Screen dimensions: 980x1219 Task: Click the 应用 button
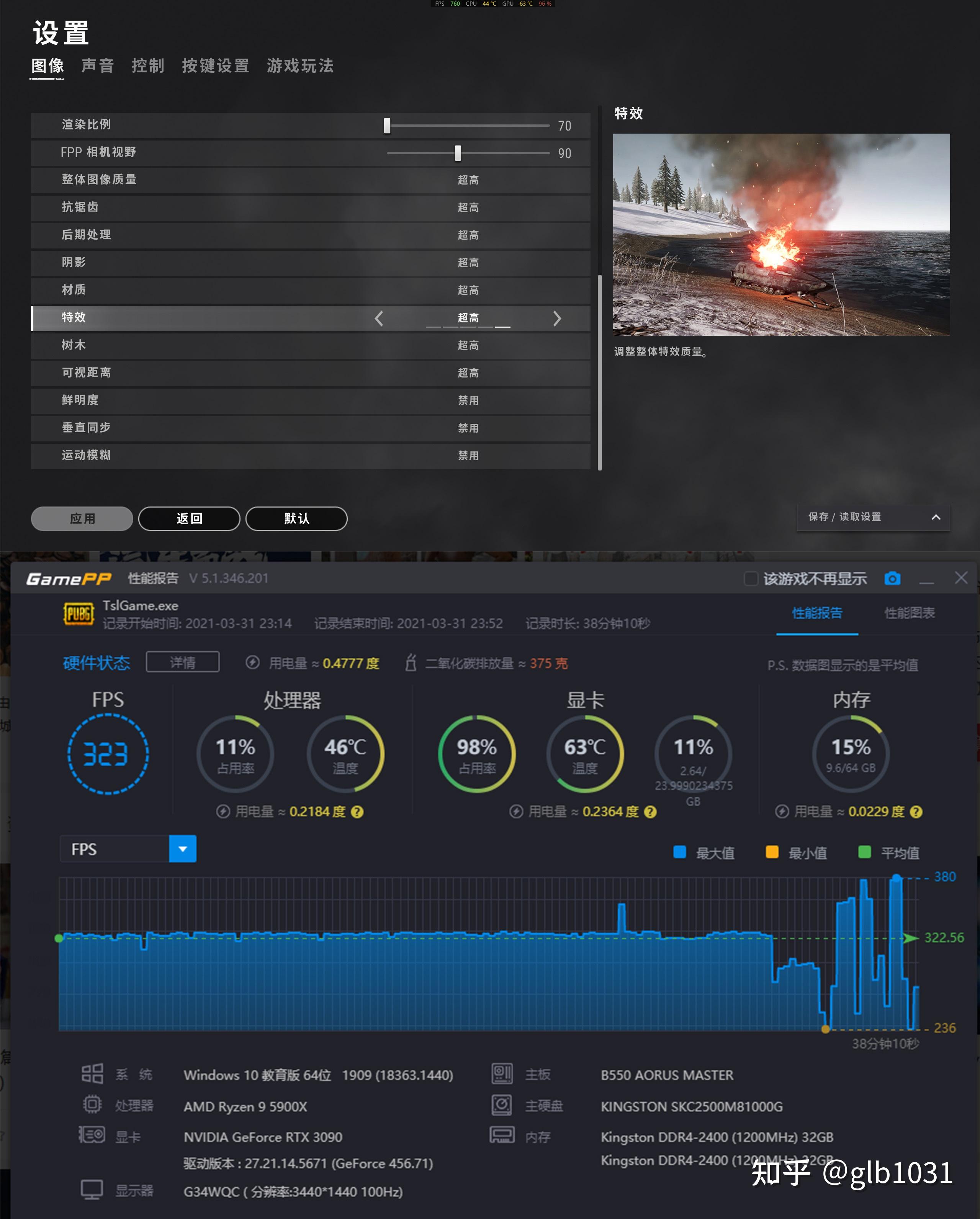tap(82, 518)
